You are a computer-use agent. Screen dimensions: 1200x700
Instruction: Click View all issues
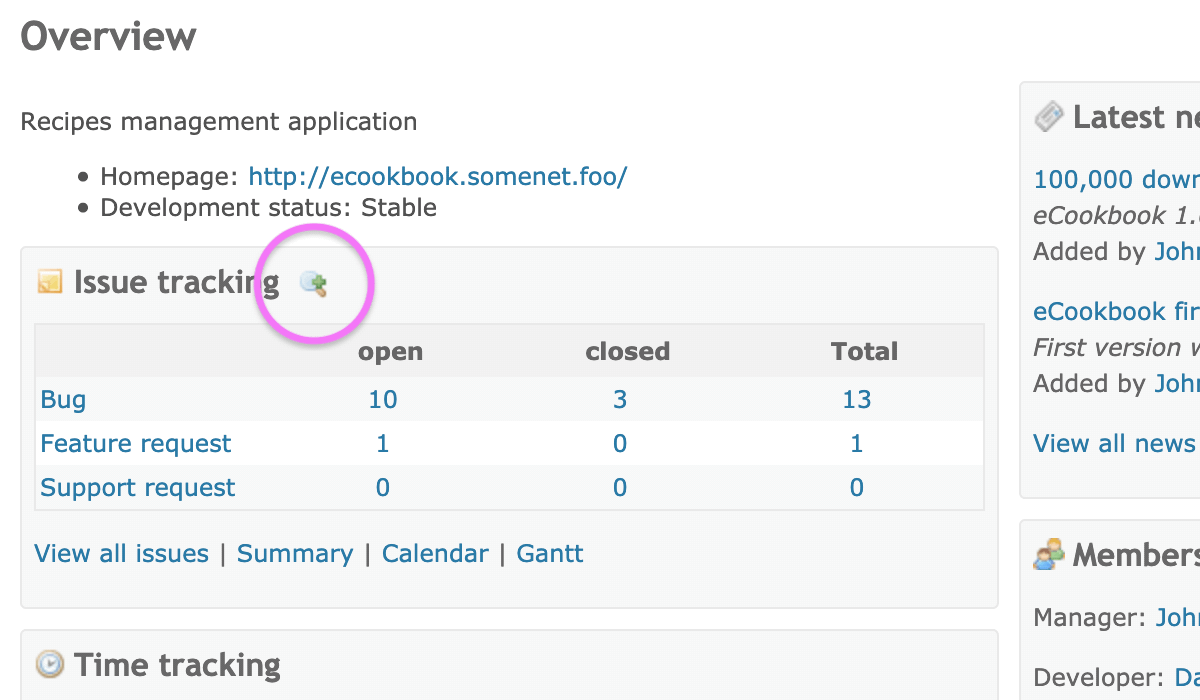coord(121,554)
